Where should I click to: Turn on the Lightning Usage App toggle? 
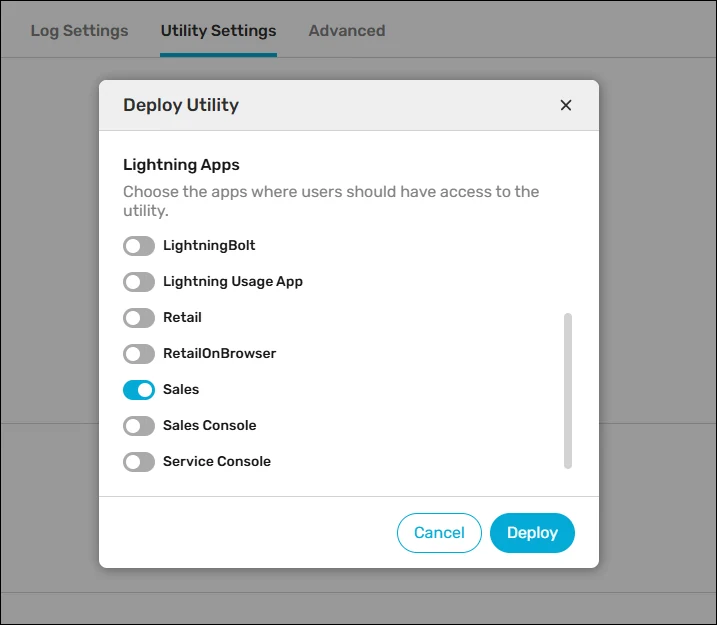[139, 282]
